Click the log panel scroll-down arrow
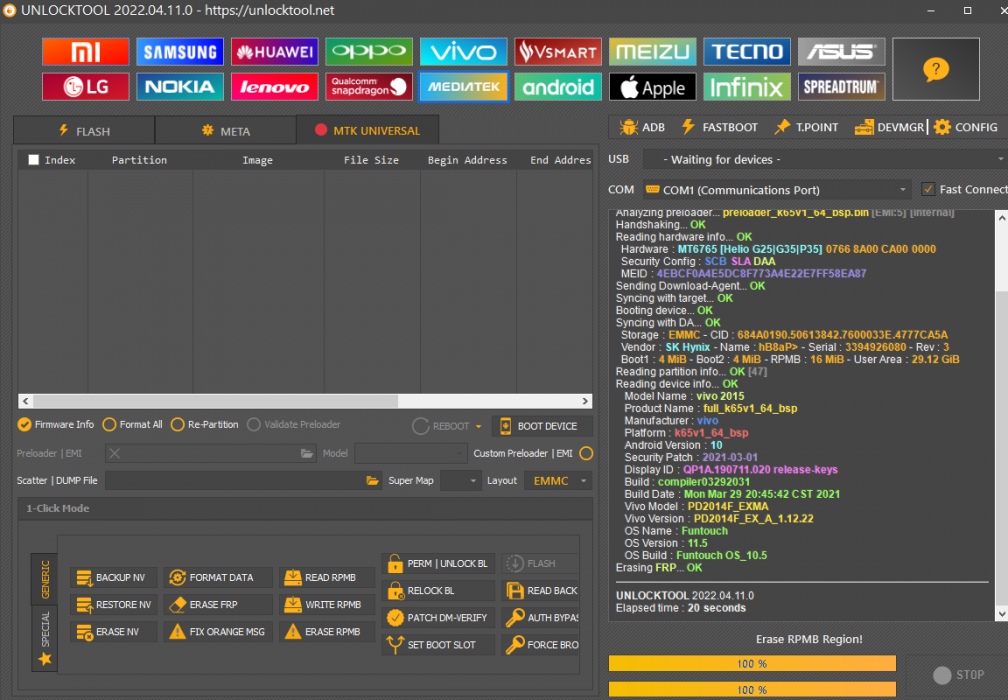Screen dimensions: 1008x700 (1001, 614)
